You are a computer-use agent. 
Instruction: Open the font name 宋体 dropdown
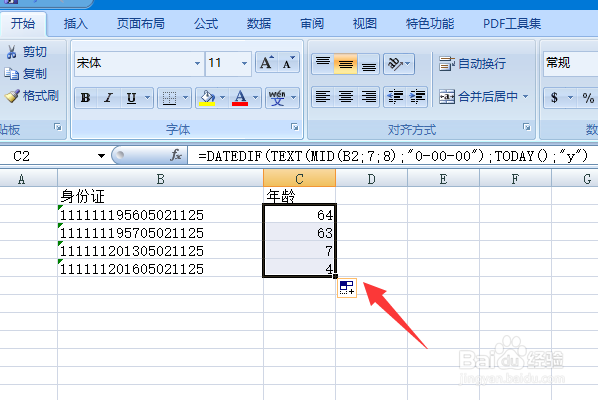pyautogui.click(x=198, y=63)
